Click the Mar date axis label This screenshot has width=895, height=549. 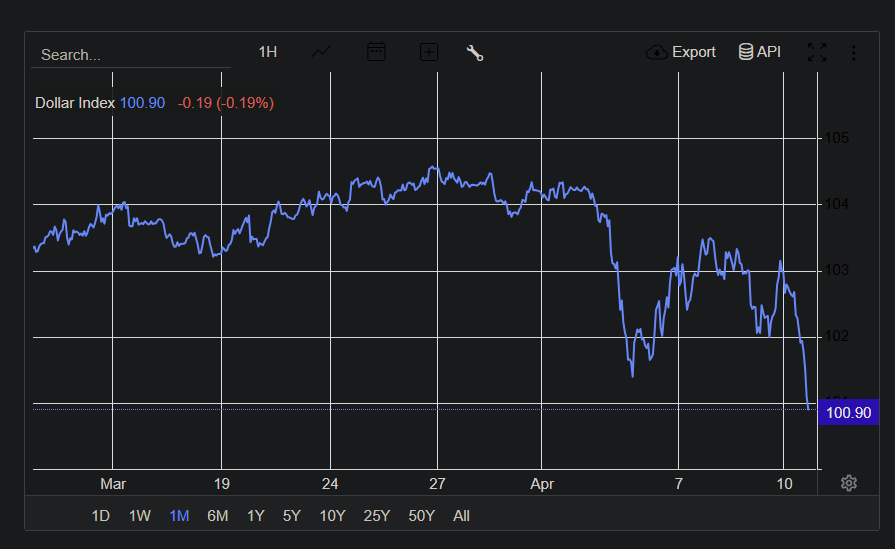[x=113, y=484]
